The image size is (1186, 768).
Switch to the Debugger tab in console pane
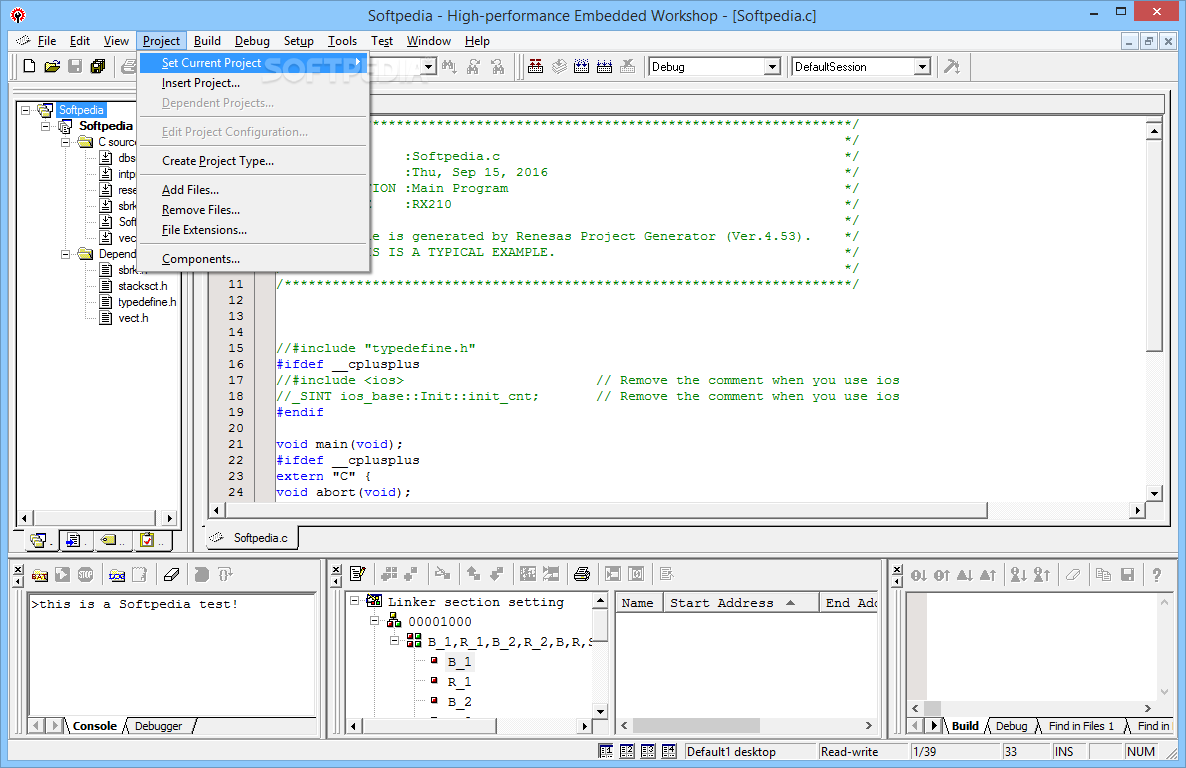point(158,726)
